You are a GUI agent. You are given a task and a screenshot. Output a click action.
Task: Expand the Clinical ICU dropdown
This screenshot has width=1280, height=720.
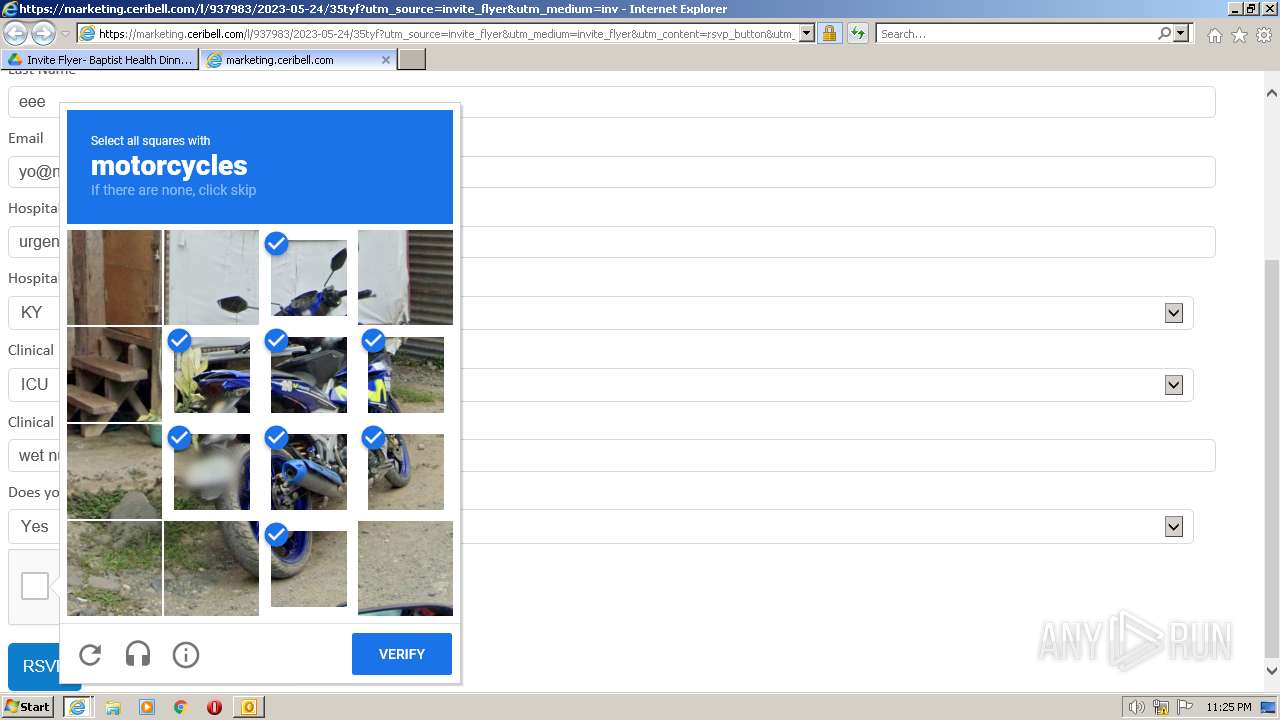point(1174,385)
